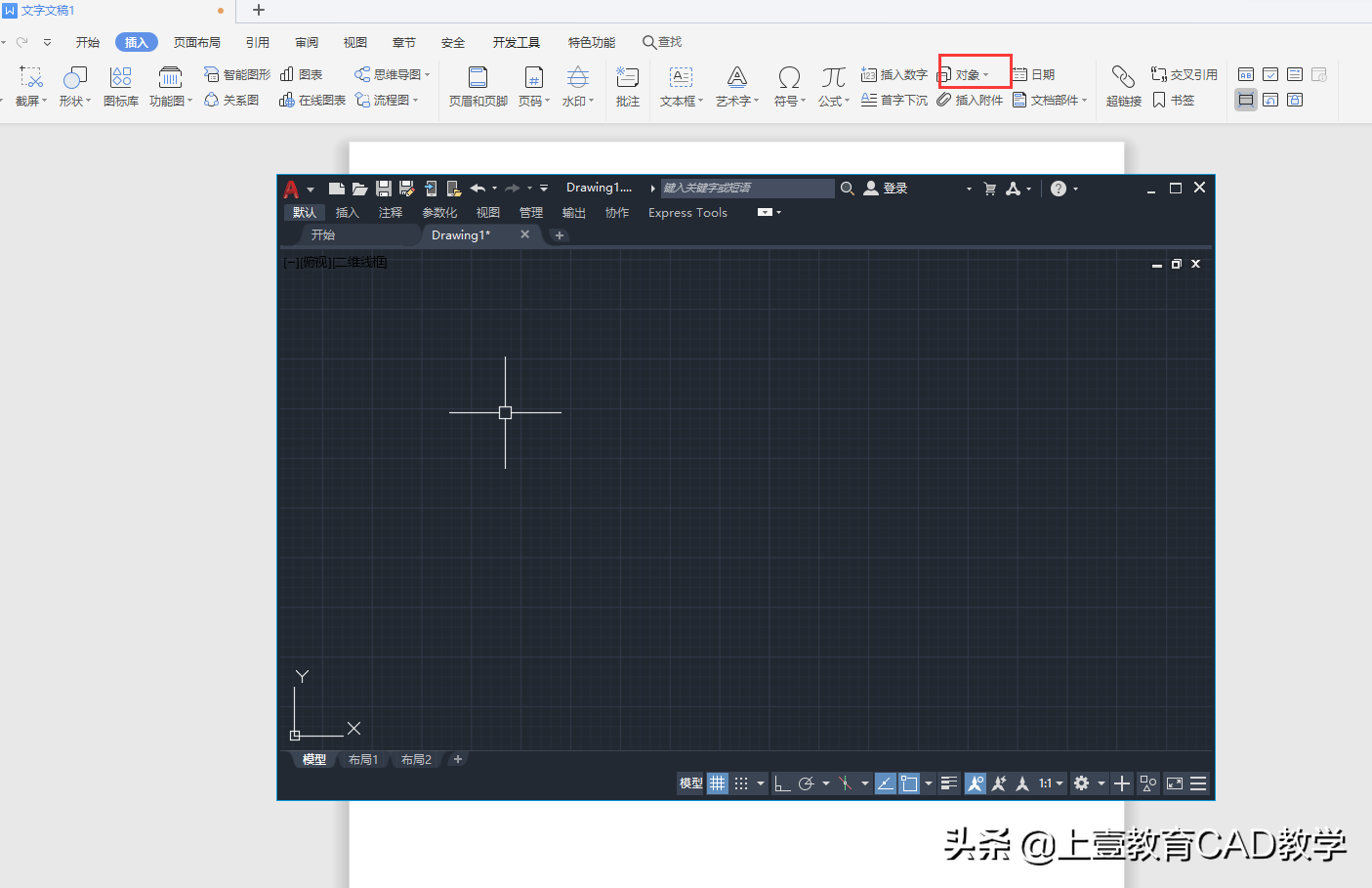This screenshot has height=888, width=1372.
Task: Insert a 图表 chart
Action: tap(301, 74)
